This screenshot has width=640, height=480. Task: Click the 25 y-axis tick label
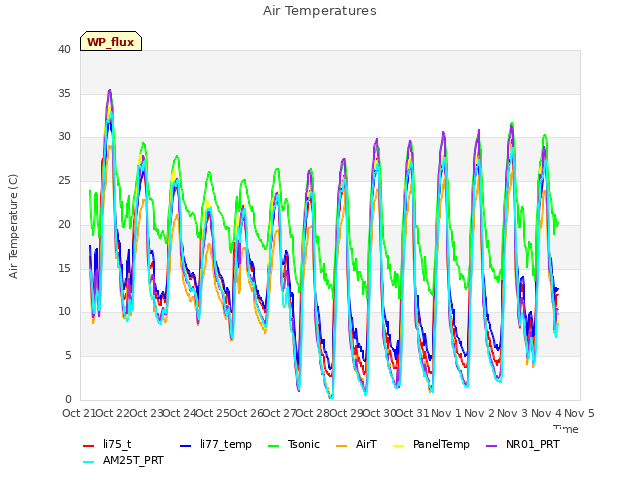[x=64, y=180]
